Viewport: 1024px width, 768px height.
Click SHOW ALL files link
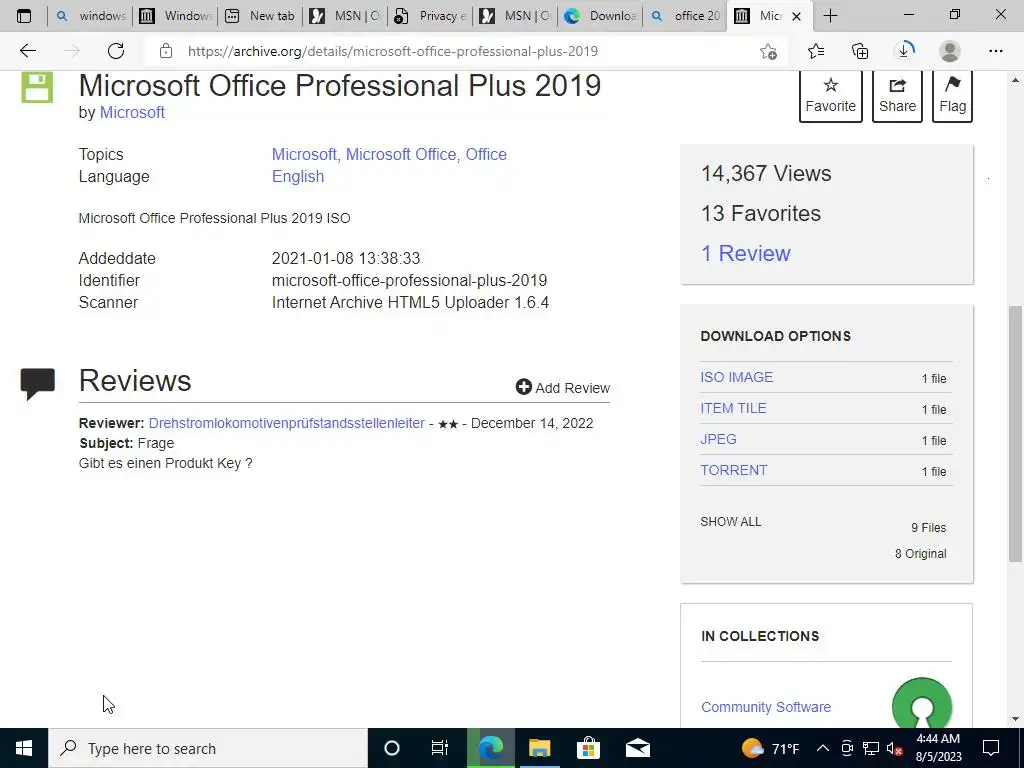click(x=731, y=522)
